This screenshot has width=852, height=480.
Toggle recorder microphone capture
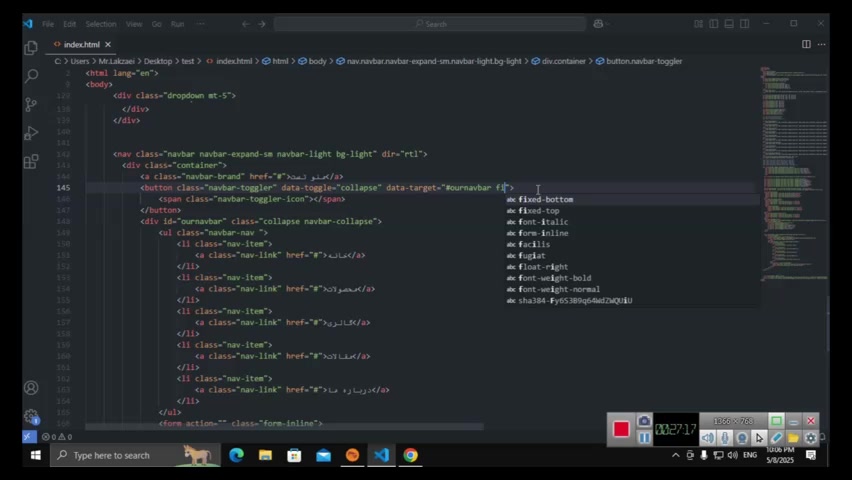tap(724, 438)
